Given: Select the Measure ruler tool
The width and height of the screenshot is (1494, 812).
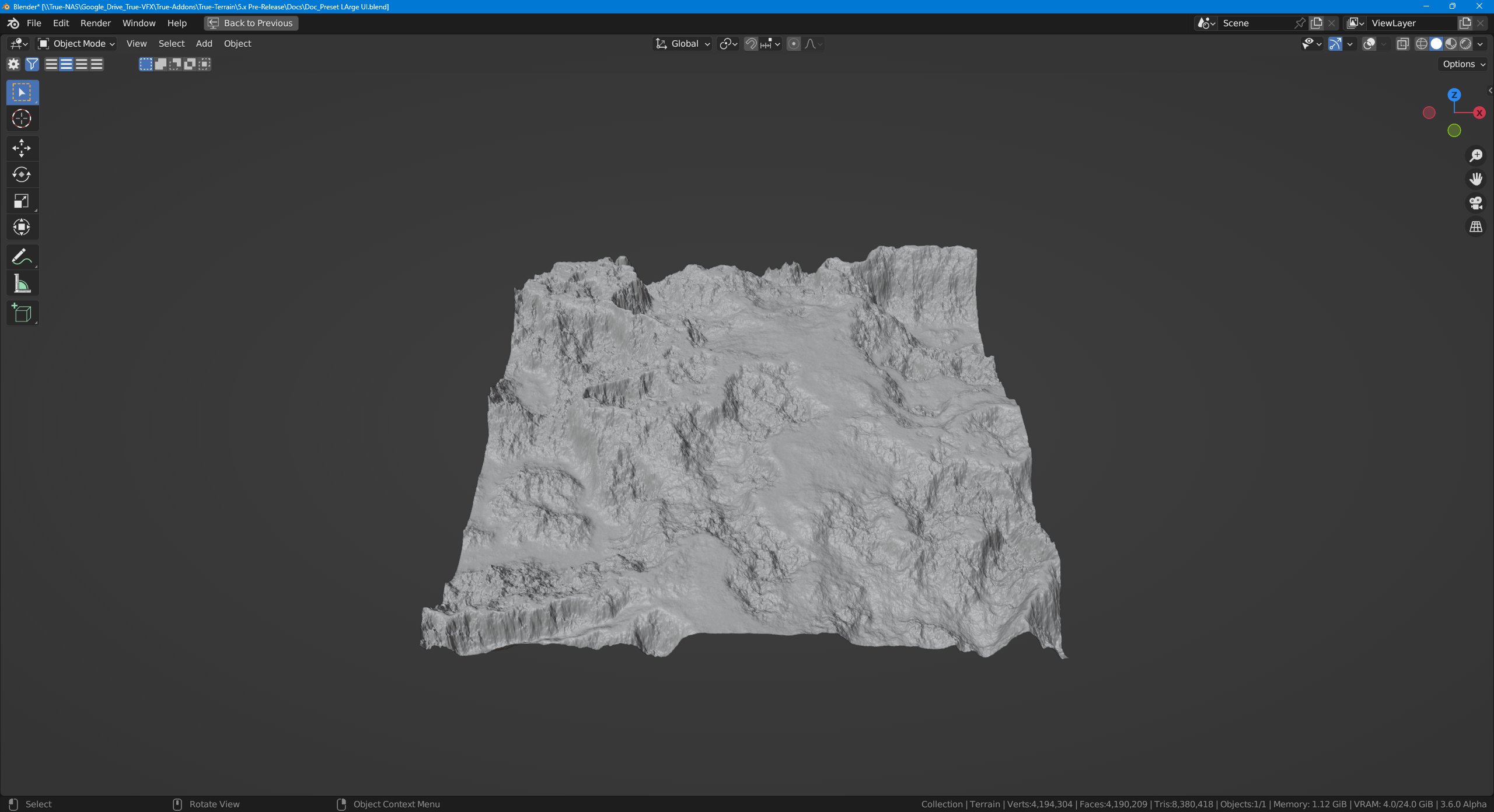Looking at the screenshot, I should pyautogui.click(x=22, y=283).
